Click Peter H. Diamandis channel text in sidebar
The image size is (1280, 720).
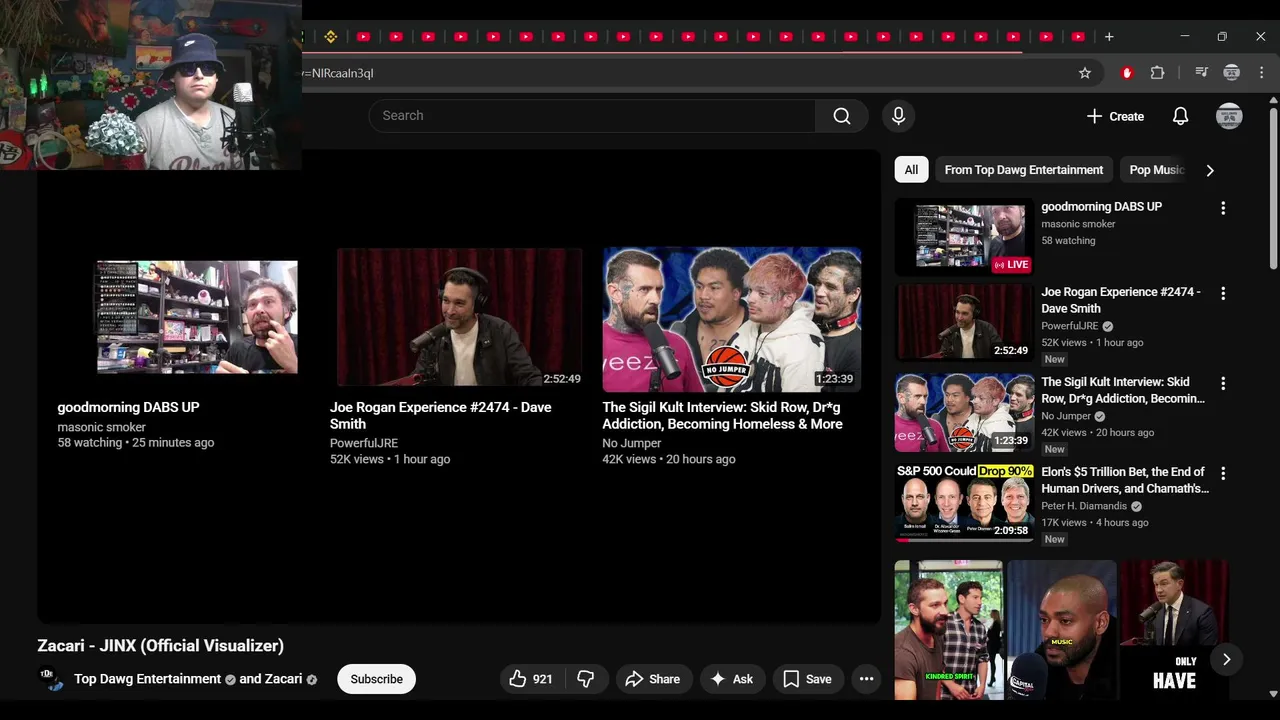(1084, 506)
